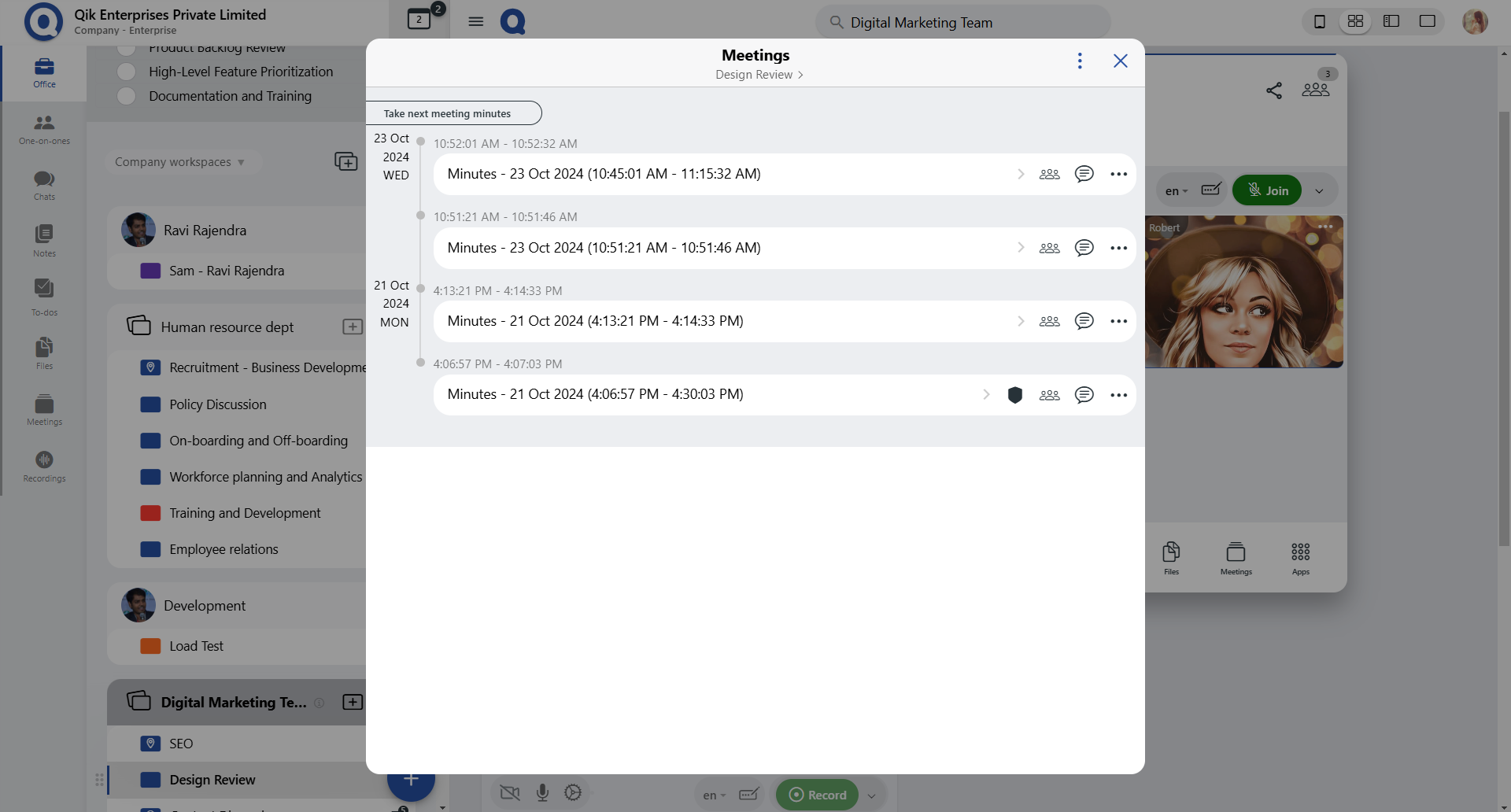Switch to split-pane layout view
This screenshot has width=1511, height=812.
(x=1391, y=21)
